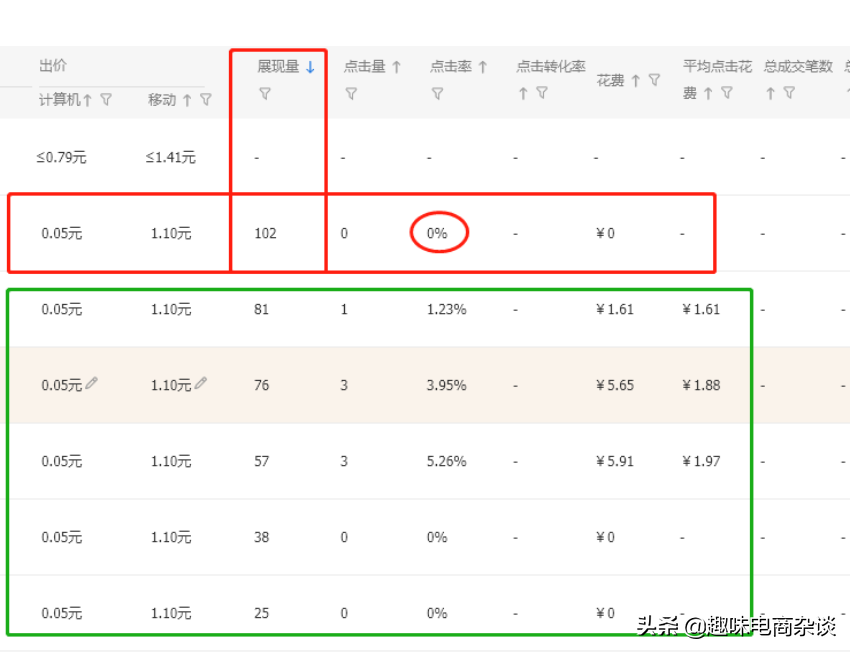Select impressions value 57
Image resolution: width=855 pixels, height=656 pixels.
(x=262, y=461)
